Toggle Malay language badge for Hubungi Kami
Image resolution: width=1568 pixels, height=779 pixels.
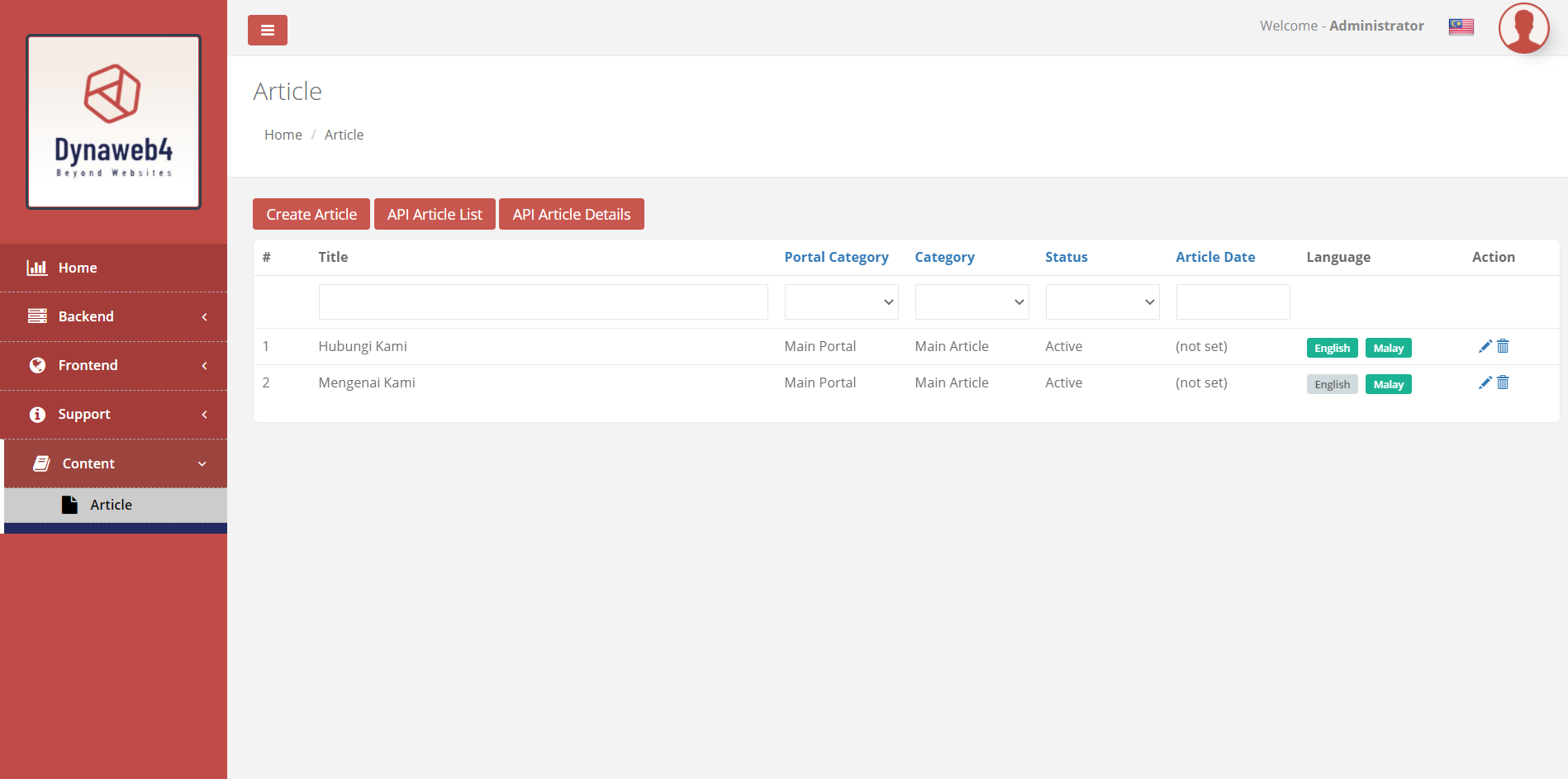(x=1388, y=348)
